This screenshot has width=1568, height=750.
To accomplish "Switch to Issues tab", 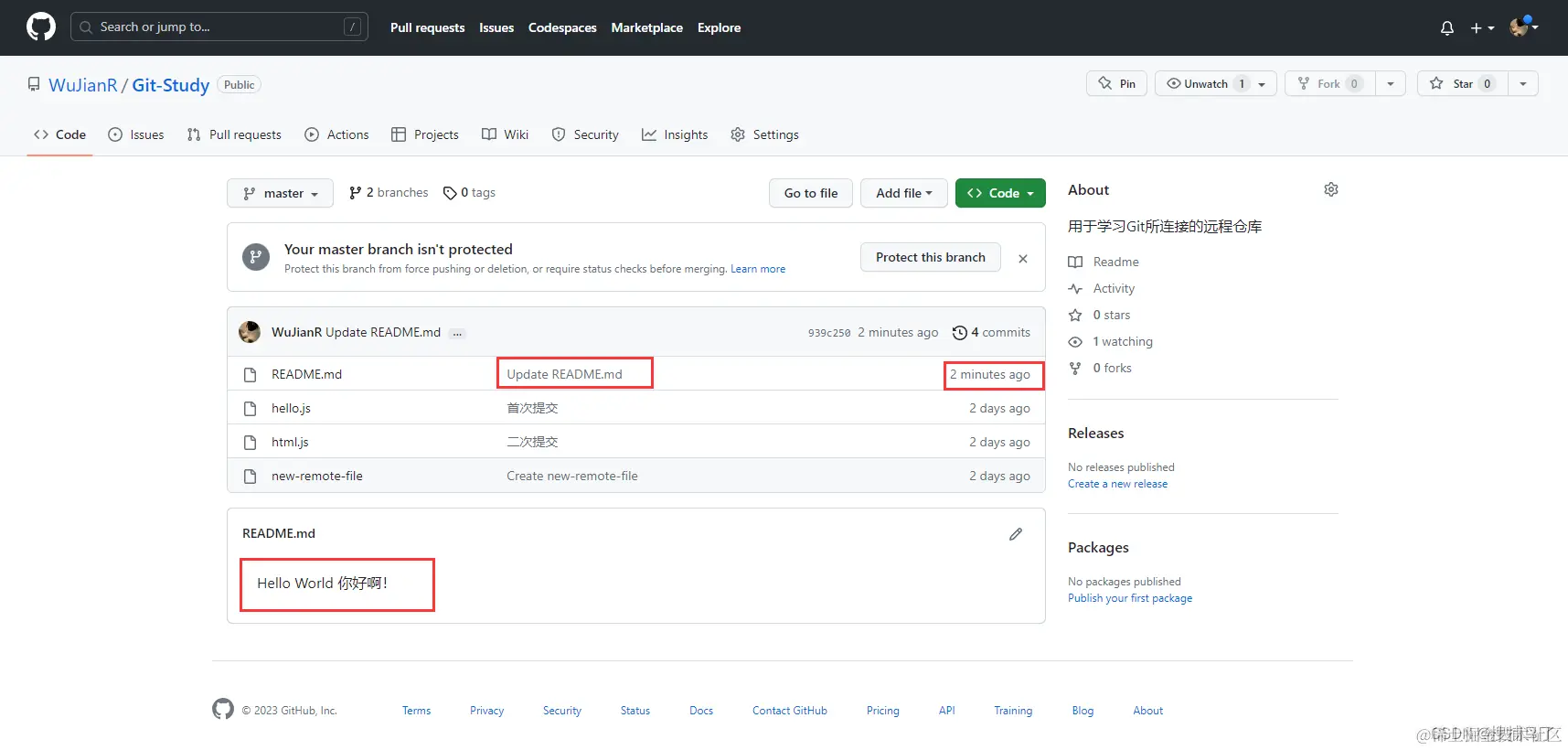I will (136, 134).
